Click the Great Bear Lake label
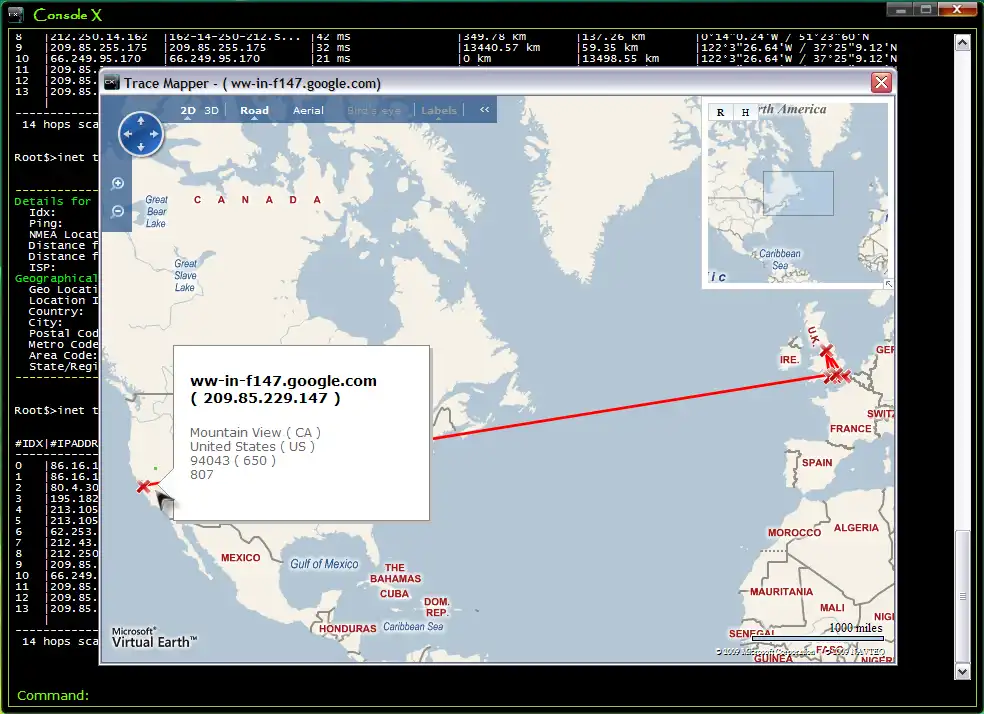 coord(156,211)
